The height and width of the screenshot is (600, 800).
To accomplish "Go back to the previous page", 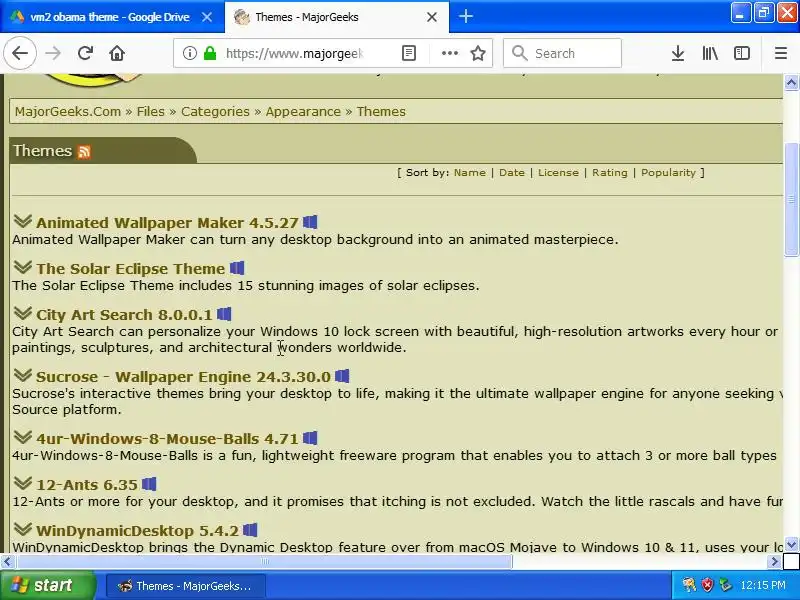I will [x=20, y=53].
